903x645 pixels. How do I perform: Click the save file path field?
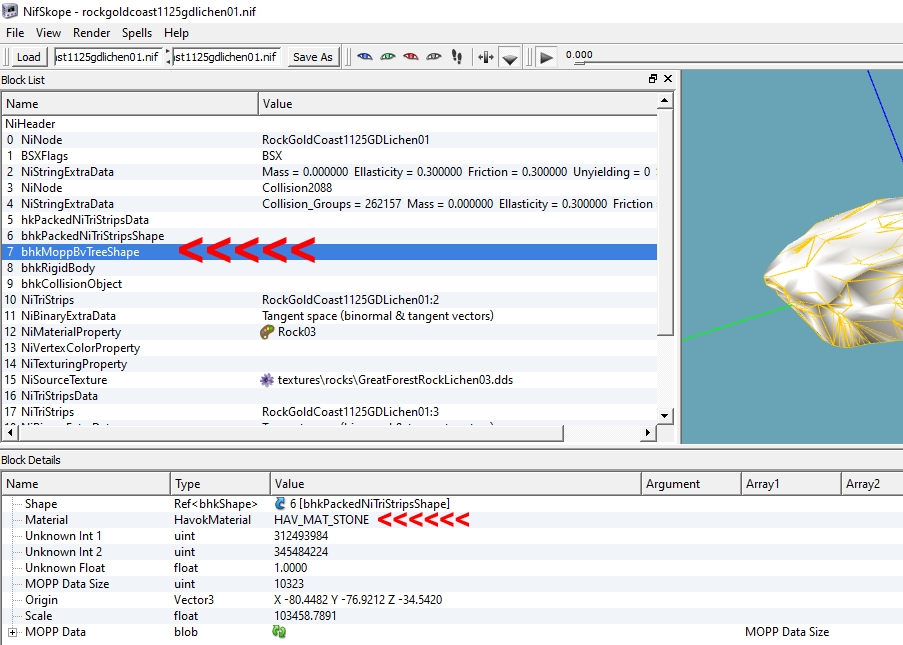point(226,56)
